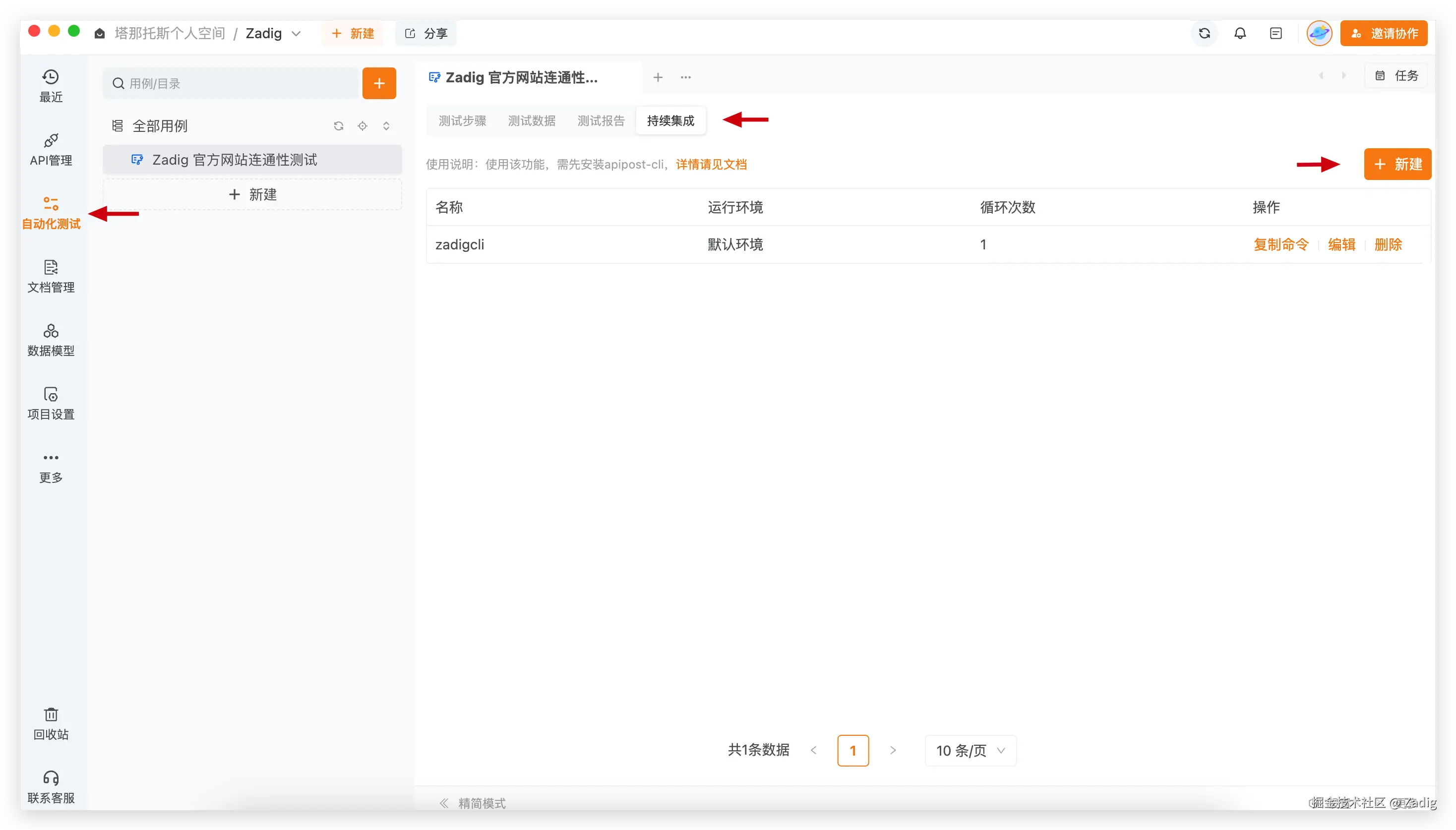Click 复制命令 for zadigcli
The height and width of the screenshot is (830, 1456).
click(1280, 244)
